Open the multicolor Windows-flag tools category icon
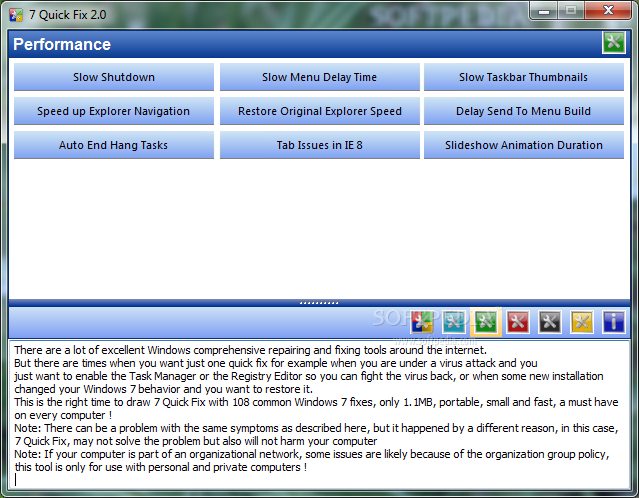Viewport: 639px width, 498px height. tap(421, 322)
